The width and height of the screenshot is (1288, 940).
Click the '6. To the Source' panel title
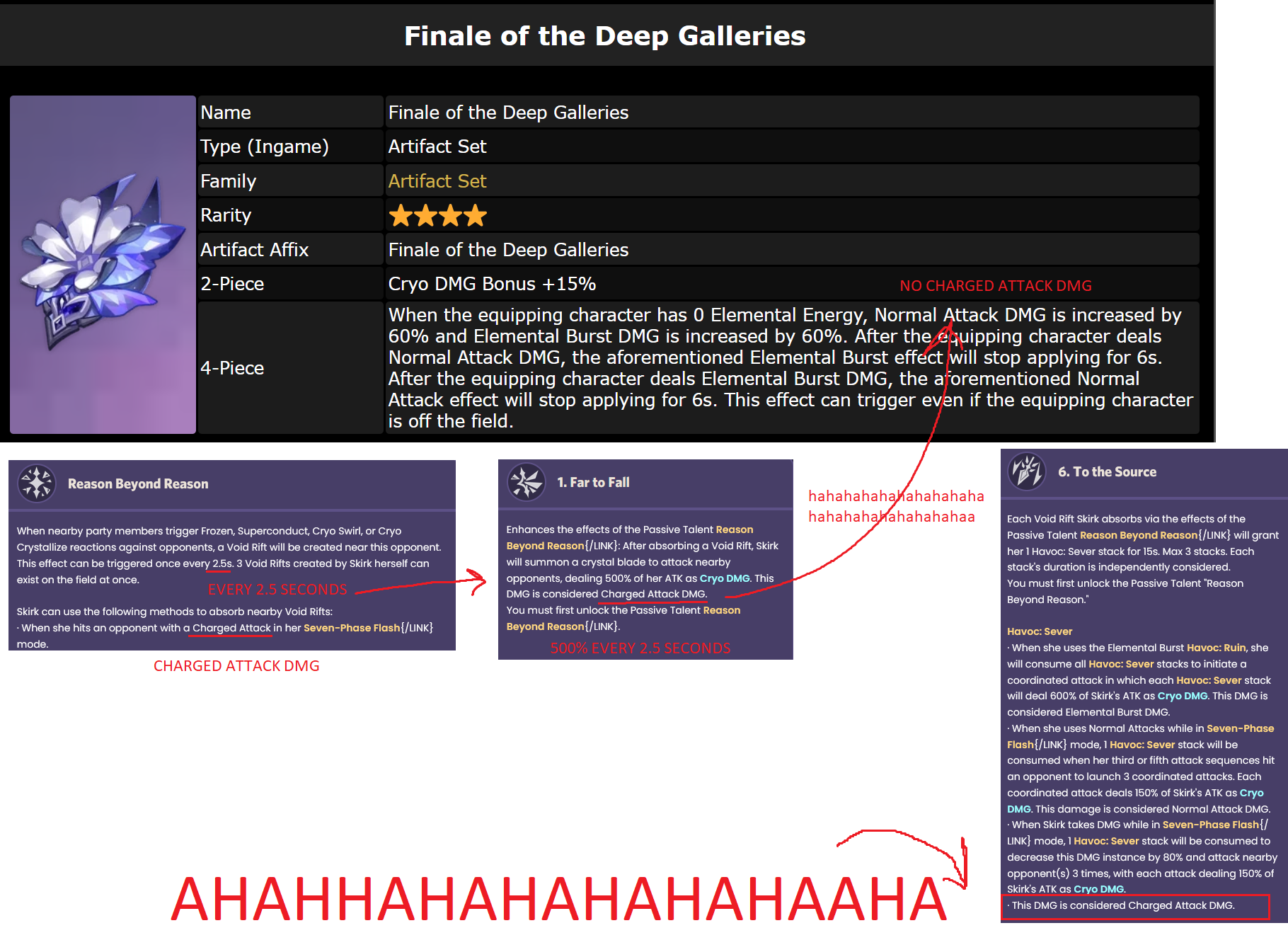1107,472
